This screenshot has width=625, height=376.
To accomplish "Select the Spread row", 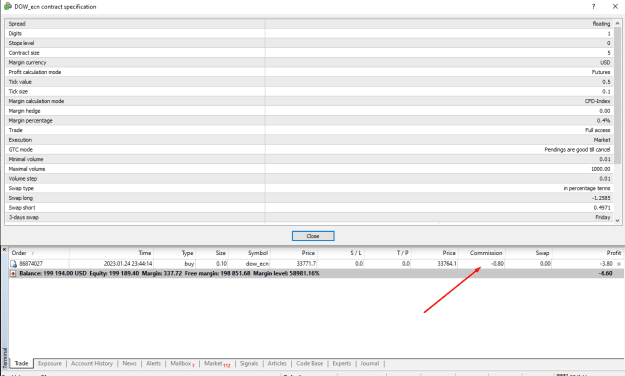I will point(309,24).
